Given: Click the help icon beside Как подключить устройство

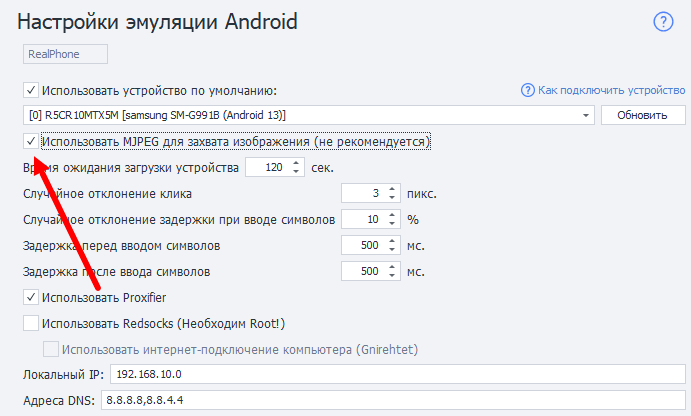Looking at the screenshot, I should [528, 90].
